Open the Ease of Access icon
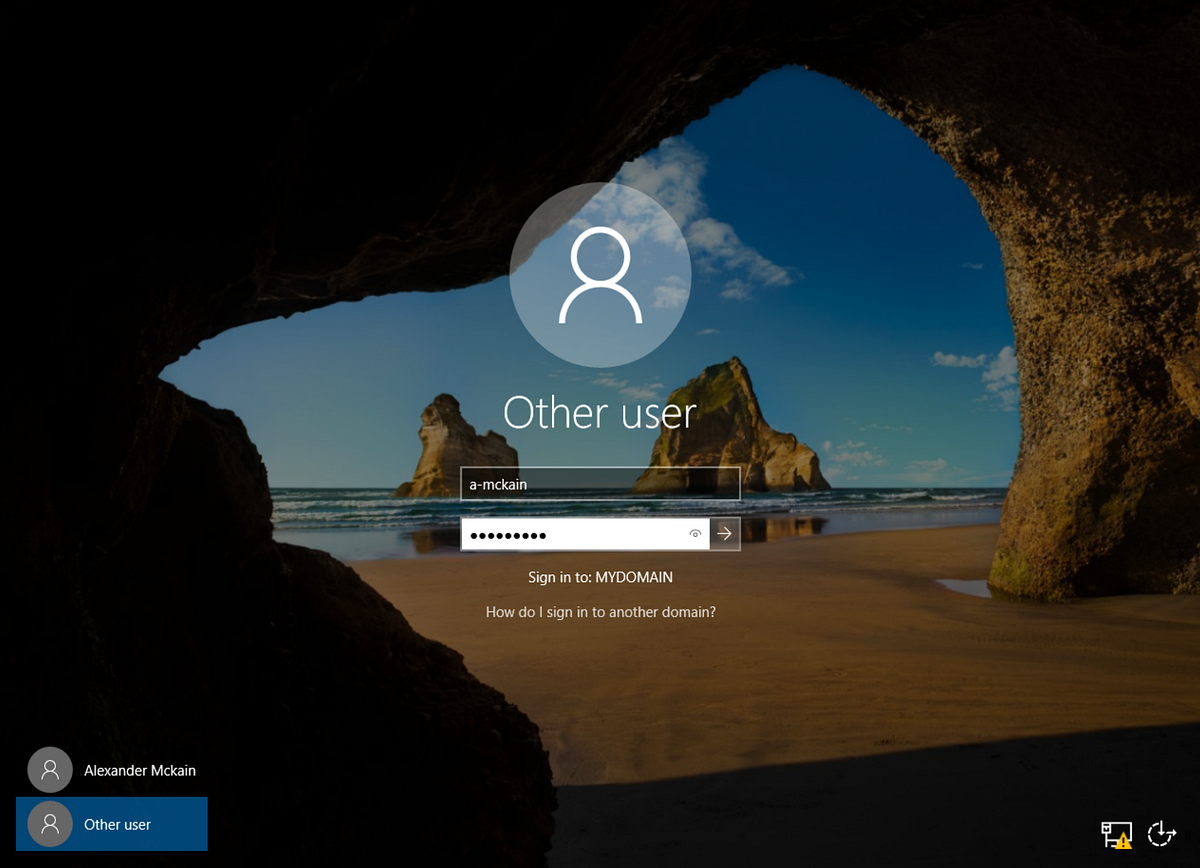The height and width of the screenshot is (868, 1200). coord(1159,835)
